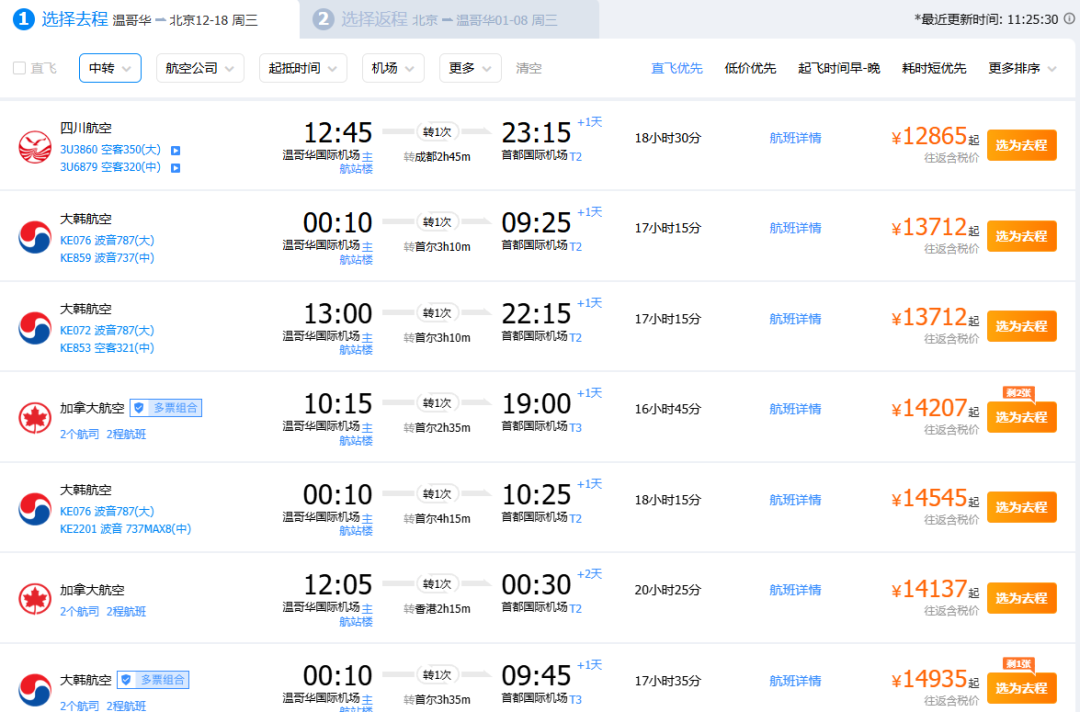Click Sichuan Airlines logo icon
The height and width of the screenshot is (712, 1080).
(x=34, y=146)
